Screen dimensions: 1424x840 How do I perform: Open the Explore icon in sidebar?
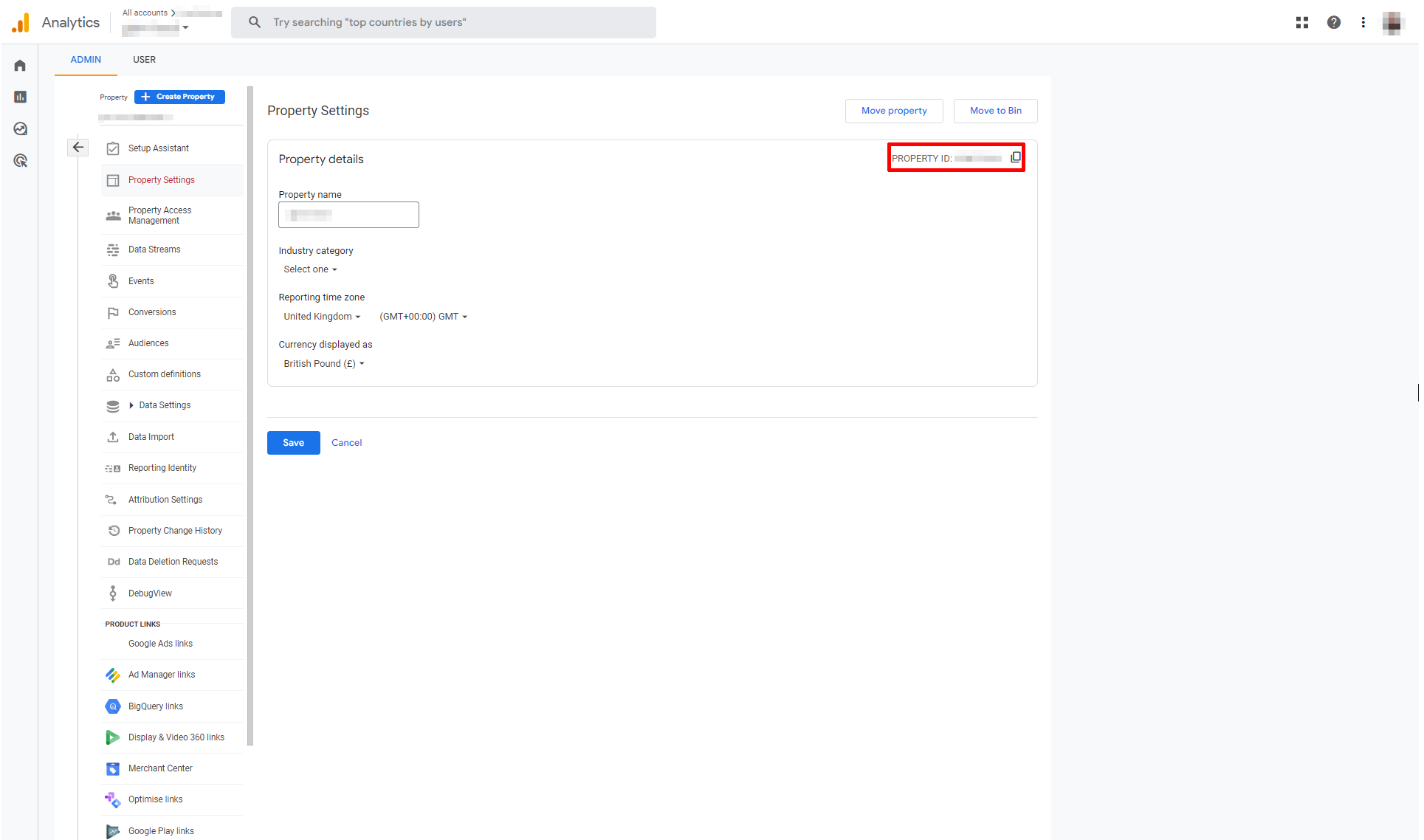tap(20, 128)
